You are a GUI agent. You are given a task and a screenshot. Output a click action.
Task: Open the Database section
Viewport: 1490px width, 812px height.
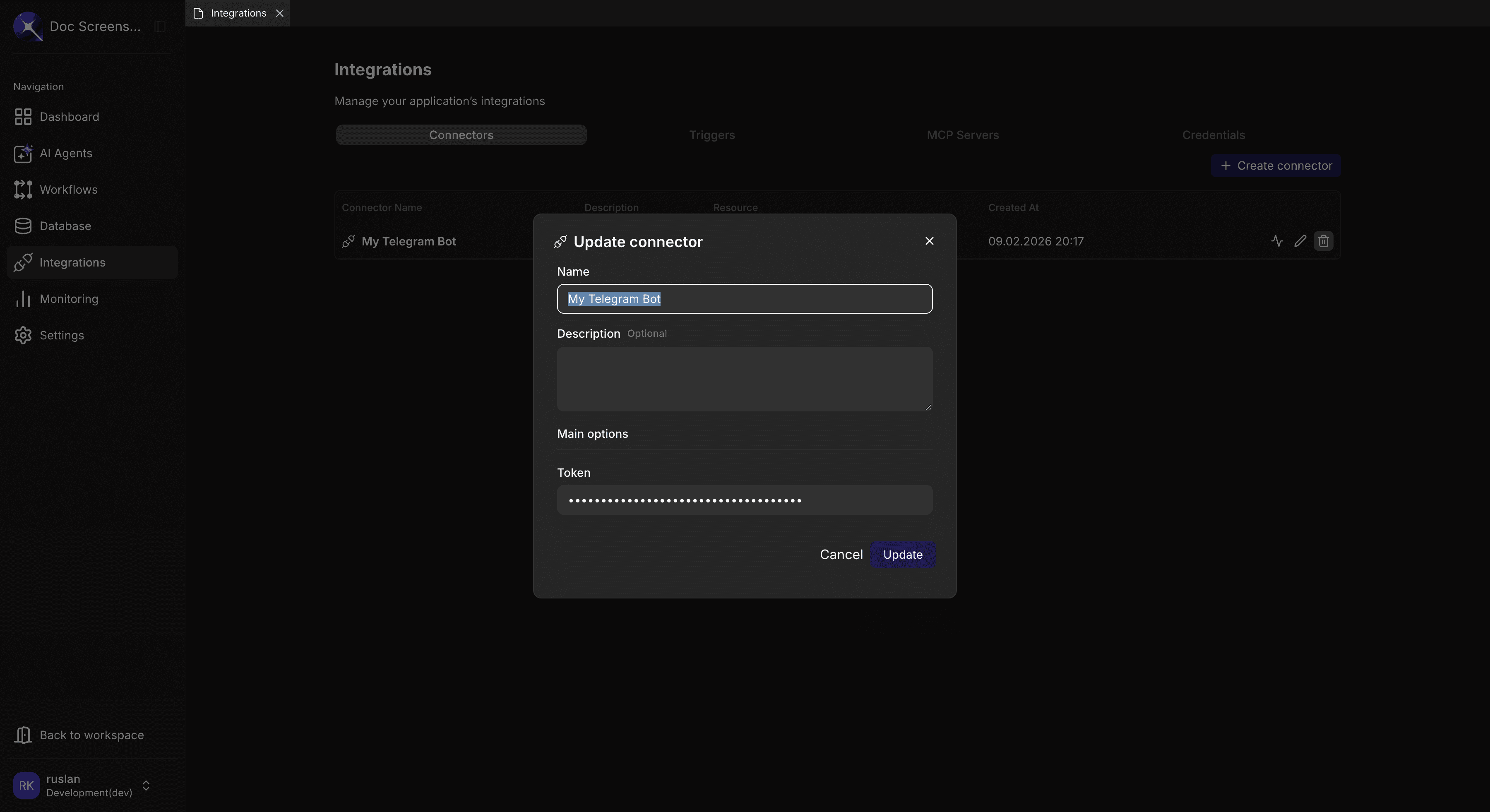pyautogui.click(x=65, y=226)
